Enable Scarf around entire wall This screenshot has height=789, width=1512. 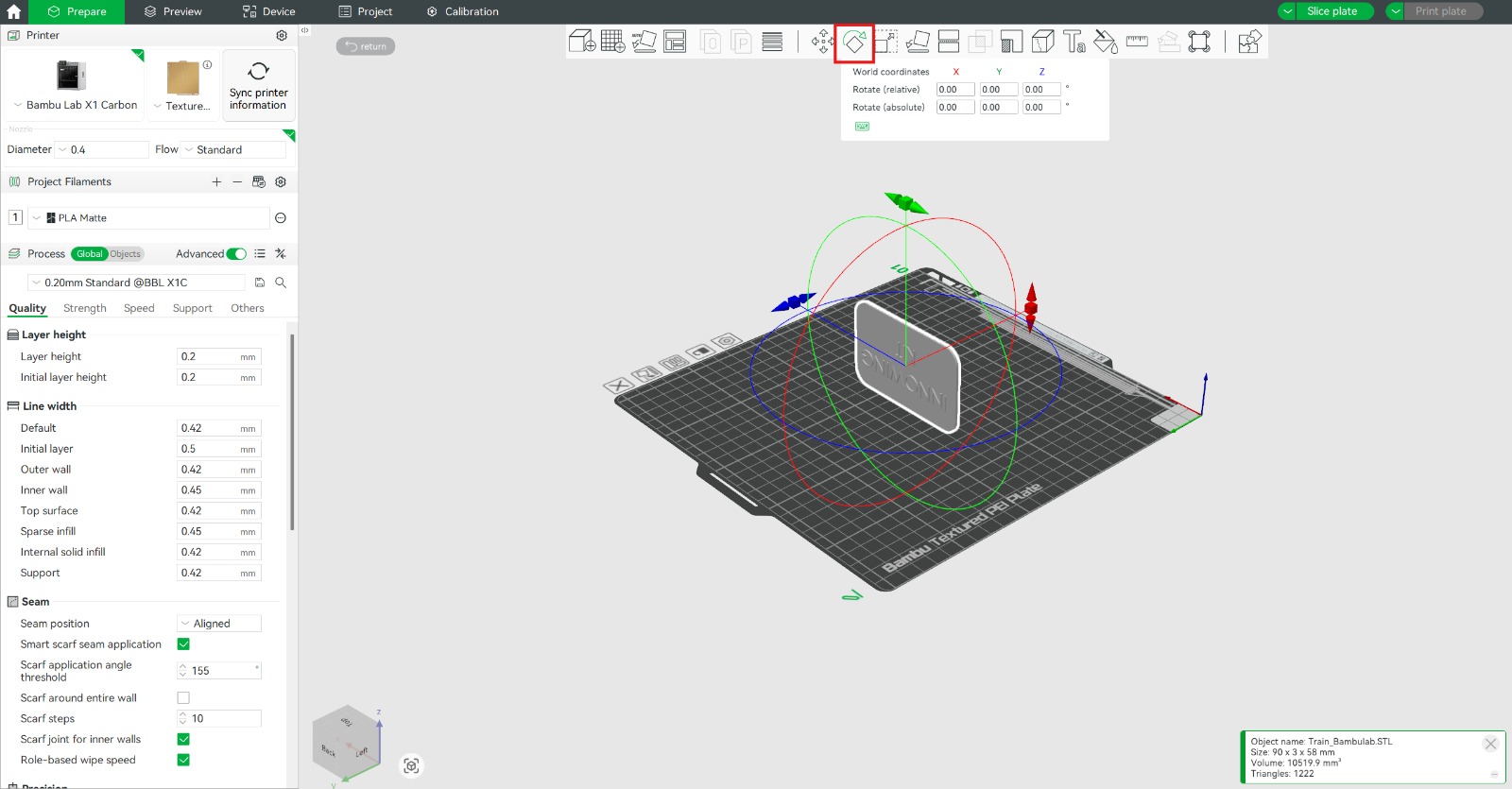click(183, 698)
